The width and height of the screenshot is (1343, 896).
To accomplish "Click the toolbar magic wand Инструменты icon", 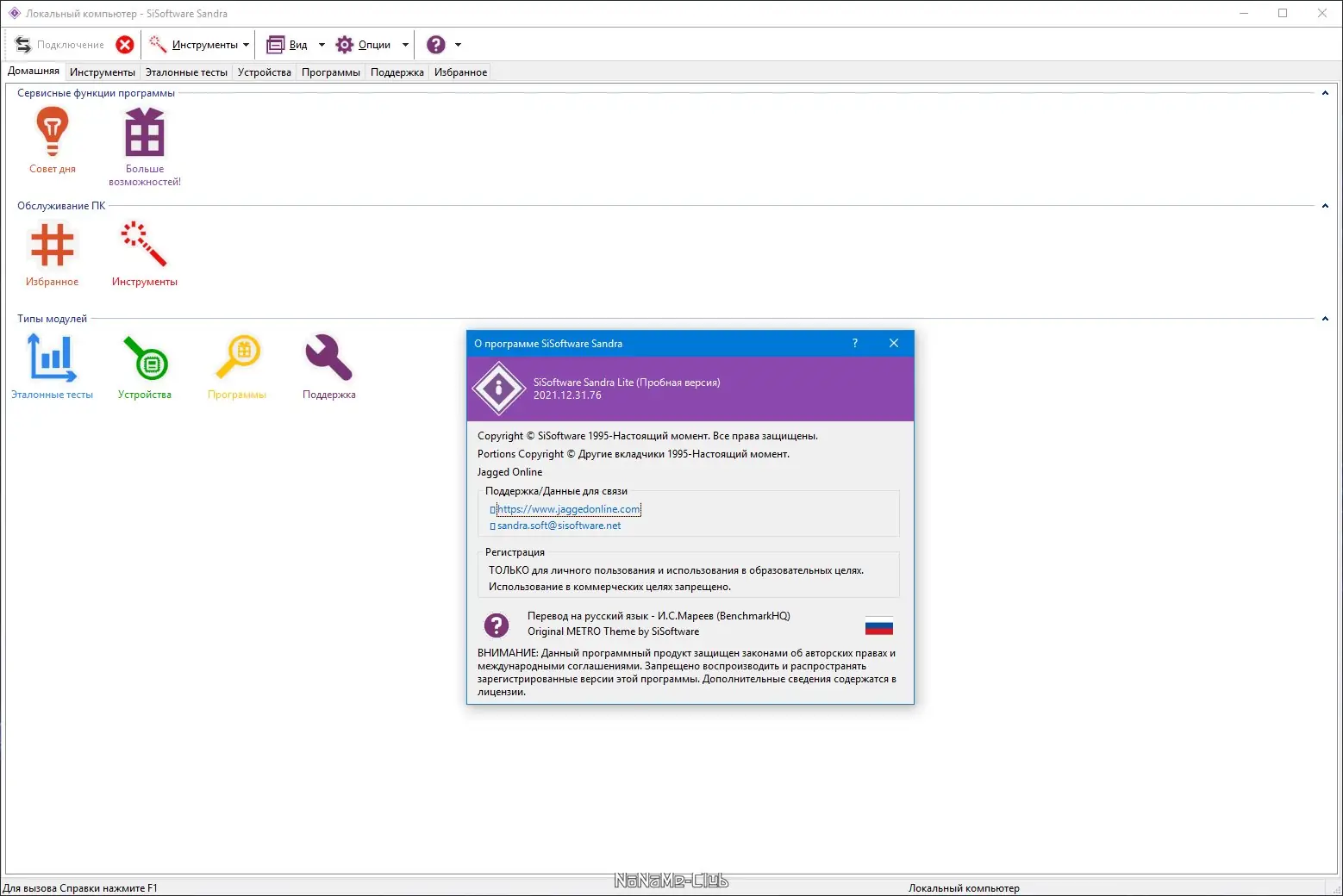I will pos(158,45).
